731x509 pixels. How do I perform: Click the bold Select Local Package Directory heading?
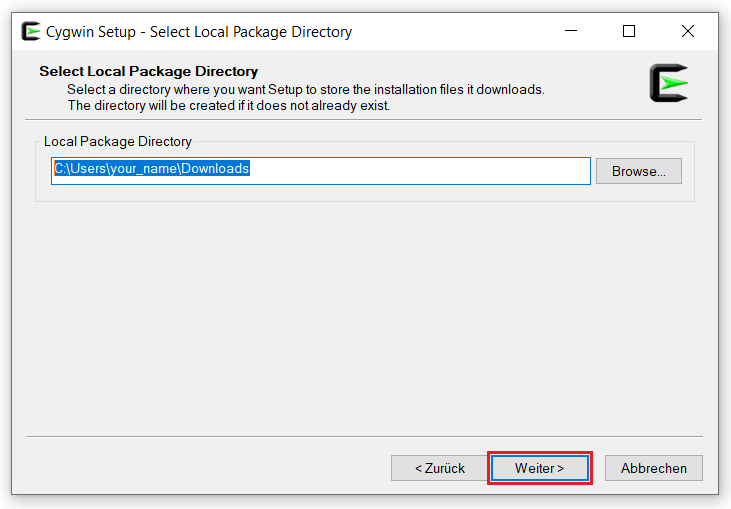(148, 72)
